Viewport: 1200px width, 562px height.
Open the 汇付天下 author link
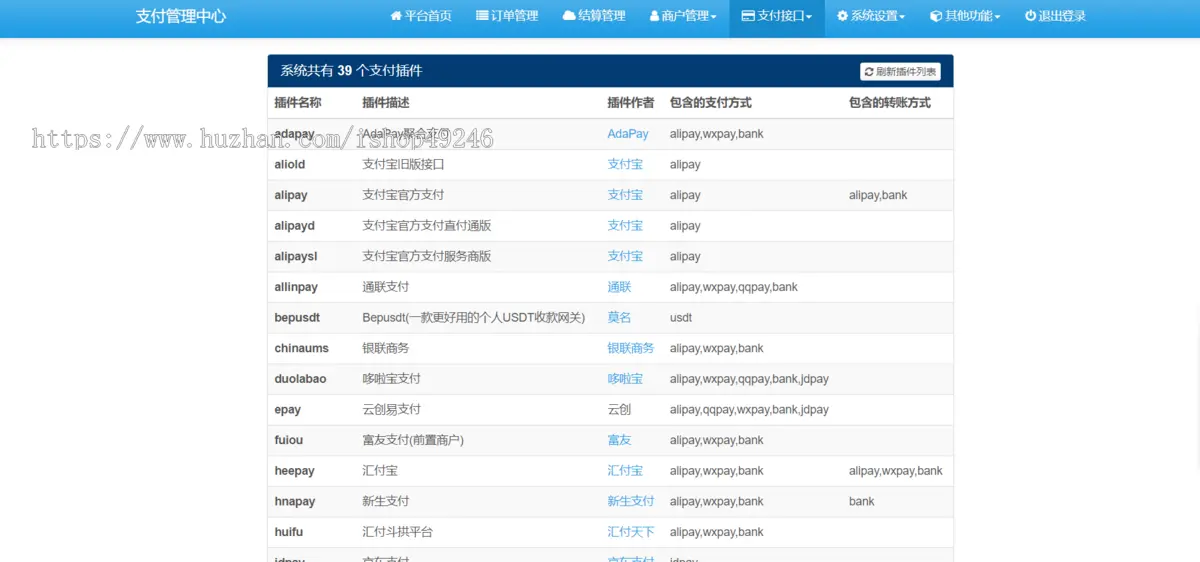coord(631,532)
